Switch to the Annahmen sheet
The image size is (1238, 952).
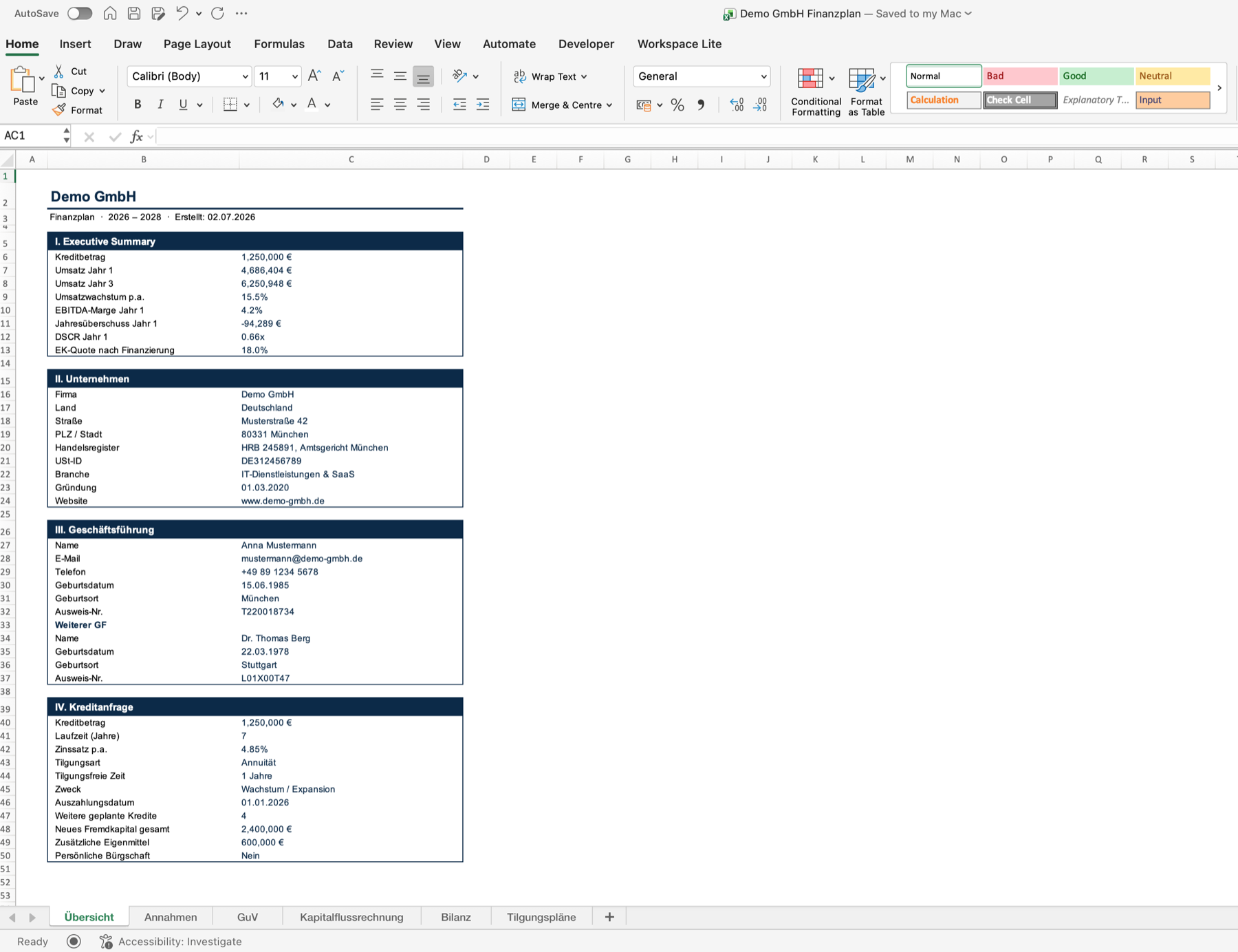point(171,917)
